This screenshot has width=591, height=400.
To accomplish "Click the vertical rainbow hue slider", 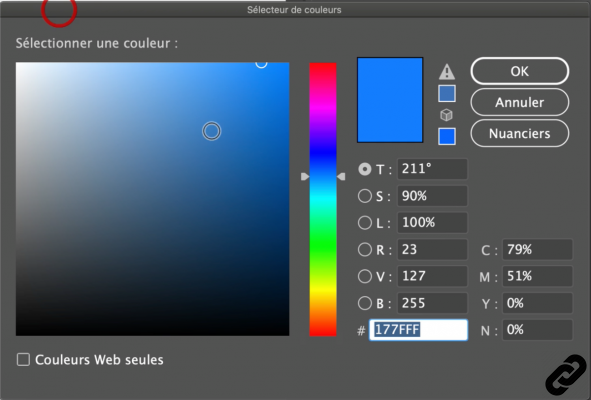I will click(x=323, y=199).
